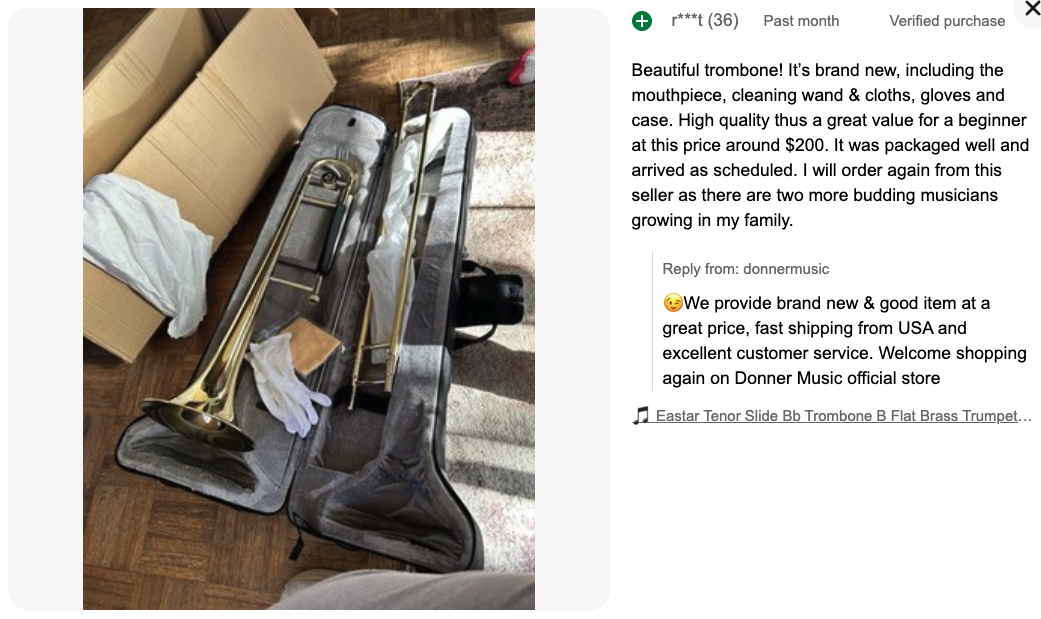Close the review photo overlay
The width and height of the screenshot is (1041, 619).
(1032, 9)
